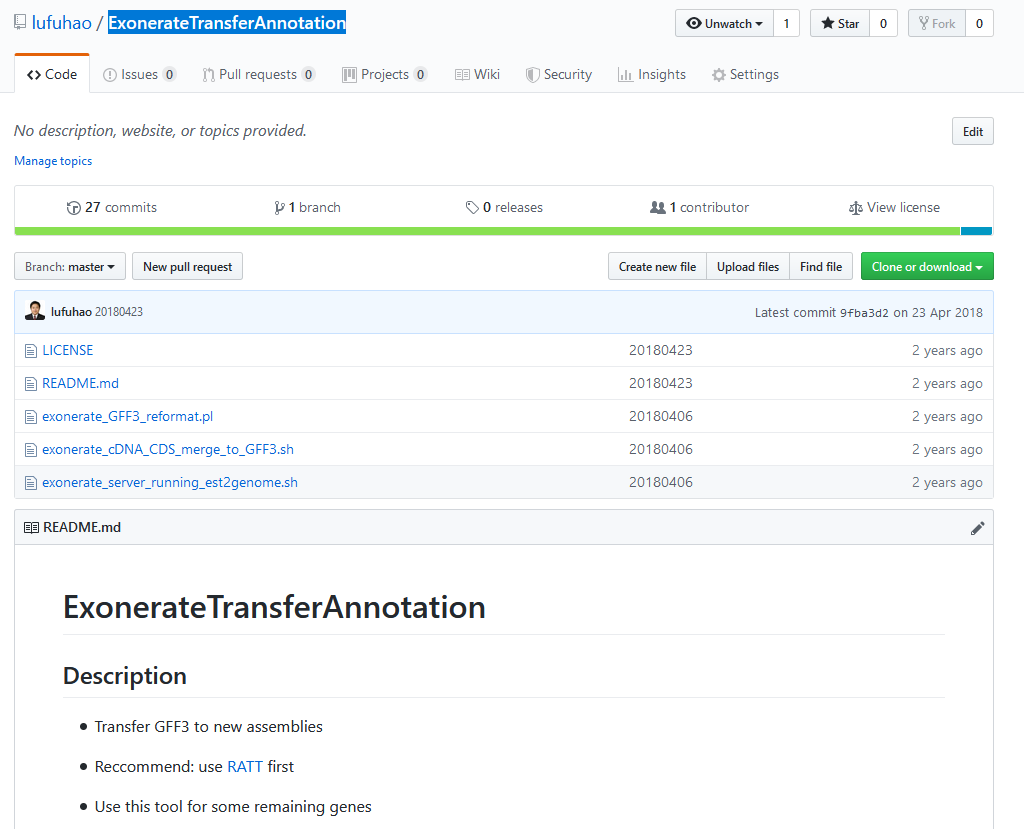Click the stargazers count of 0
Screen dimensions: 1024x829
pyautogui.click(x=884, y=24)
